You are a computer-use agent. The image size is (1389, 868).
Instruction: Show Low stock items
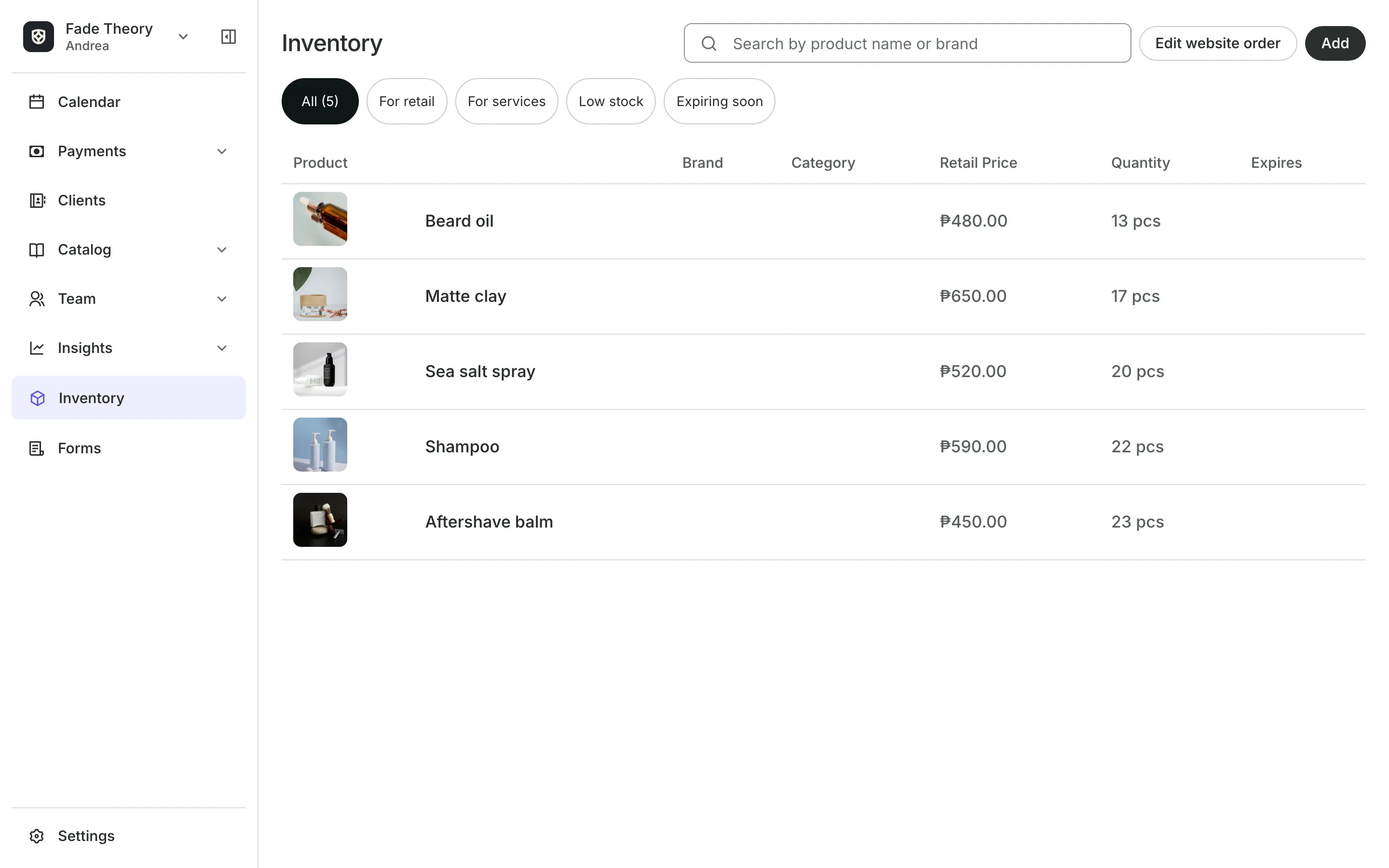point(611,101)
